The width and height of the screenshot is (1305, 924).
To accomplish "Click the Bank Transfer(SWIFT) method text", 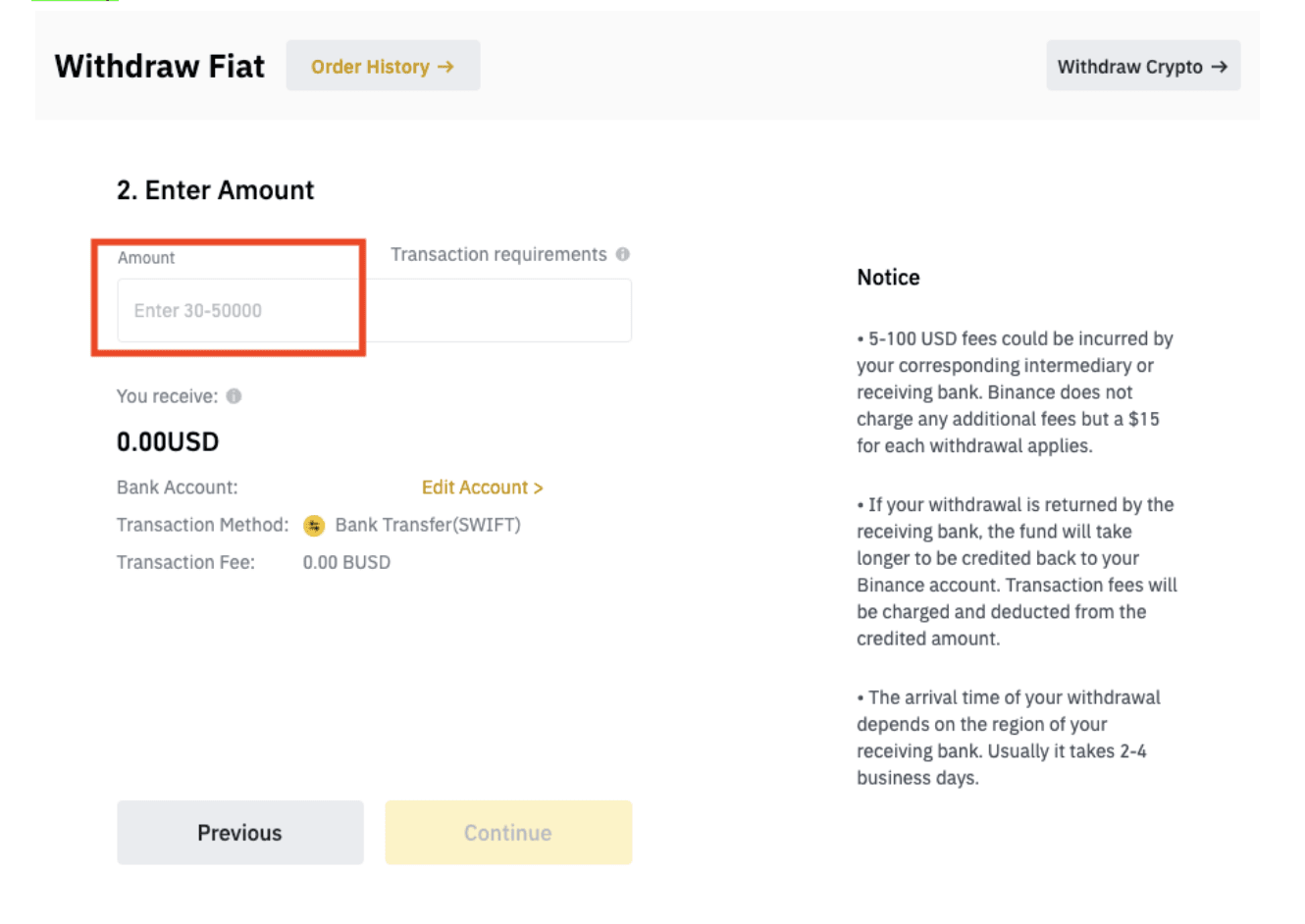I will click(428, 525).
